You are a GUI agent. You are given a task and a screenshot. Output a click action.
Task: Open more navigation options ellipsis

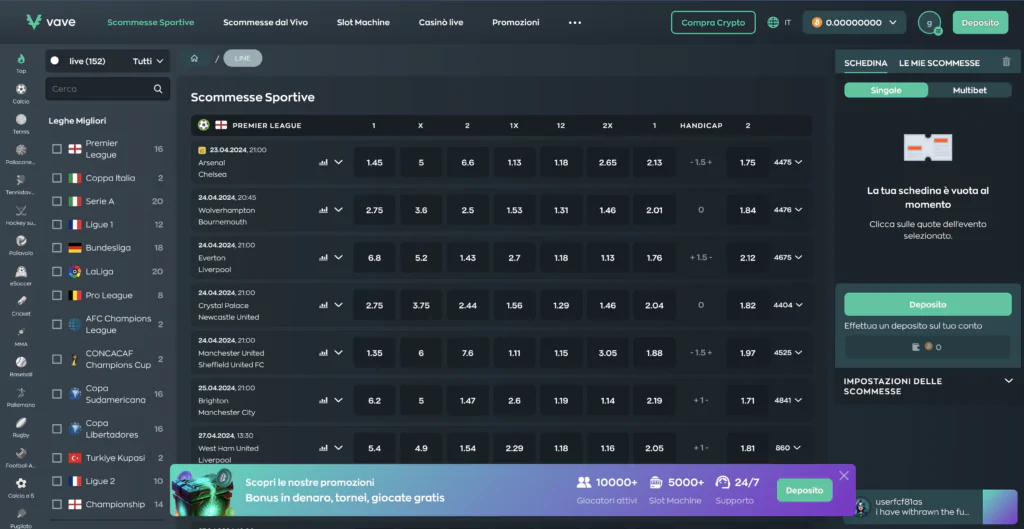(575, 22)
